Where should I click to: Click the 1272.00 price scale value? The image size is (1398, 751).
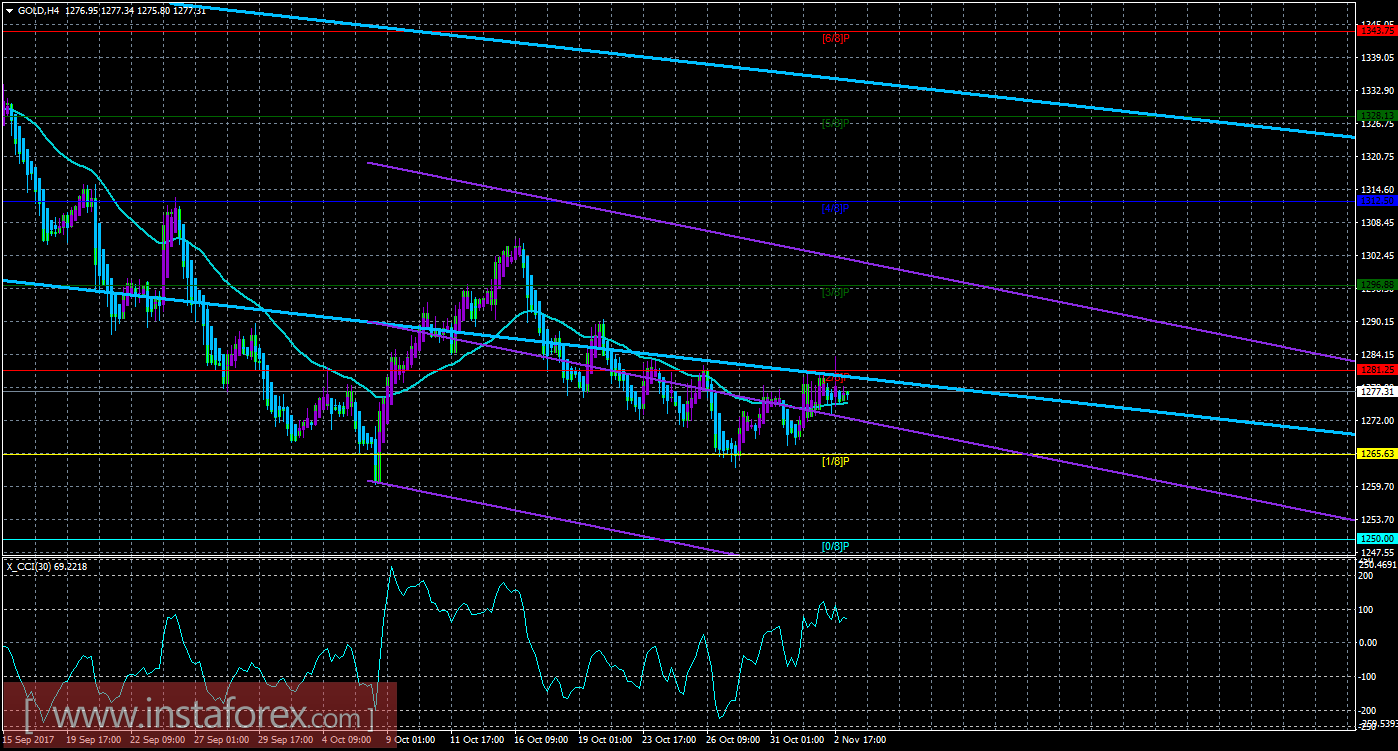[x=1376, y=420]
